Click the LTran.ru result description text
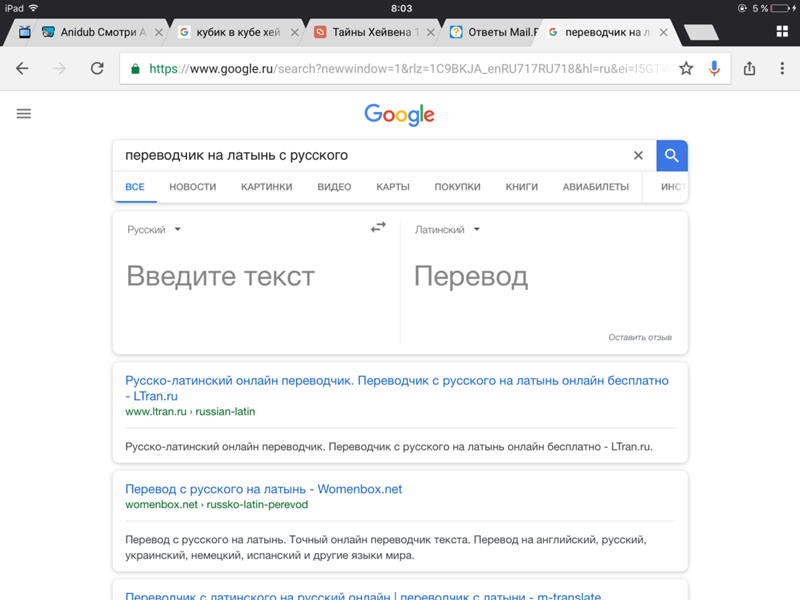 coord(389,447)
